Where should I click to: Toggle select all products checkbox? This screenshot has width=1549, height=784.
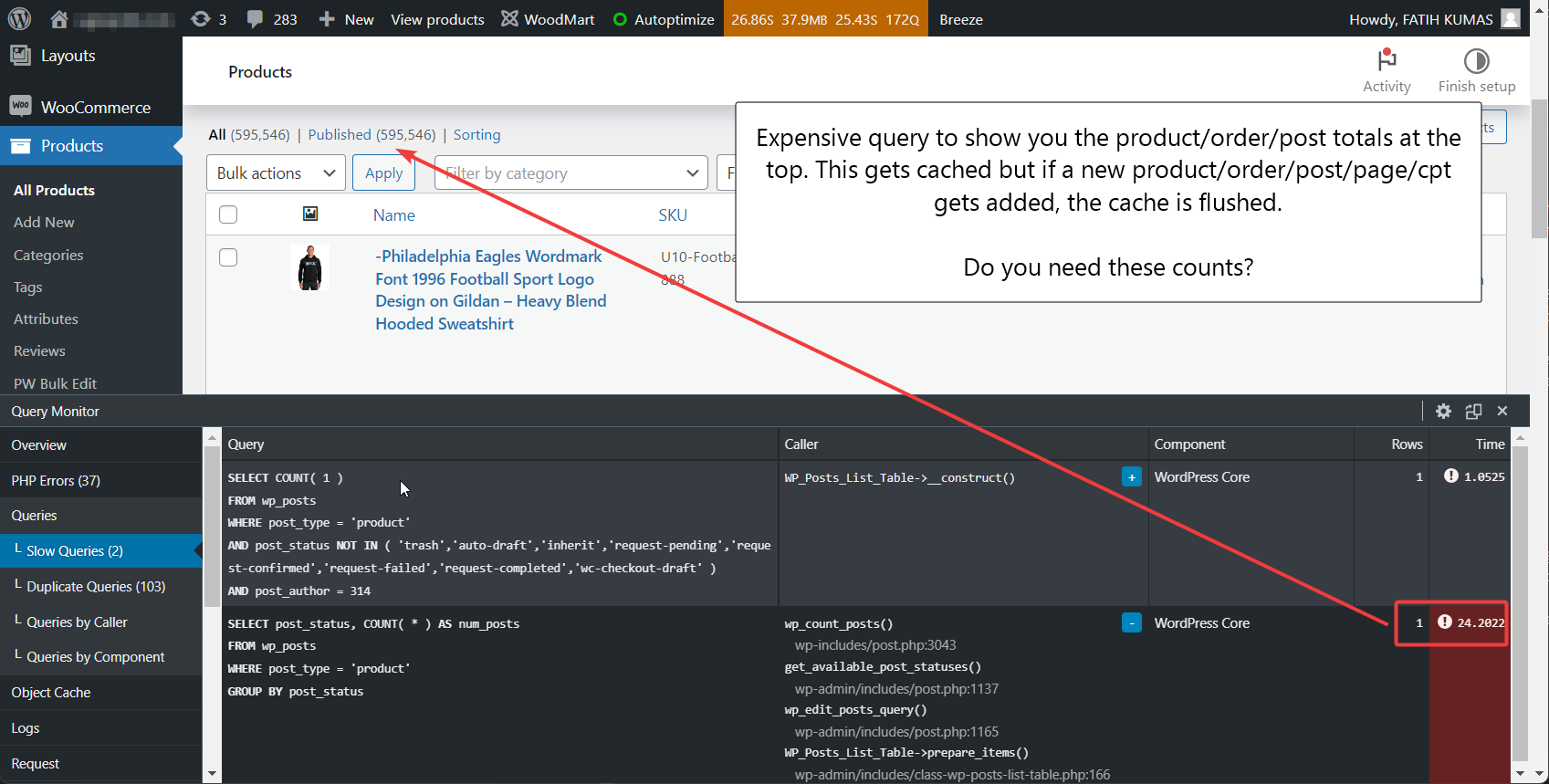point(228,214)
